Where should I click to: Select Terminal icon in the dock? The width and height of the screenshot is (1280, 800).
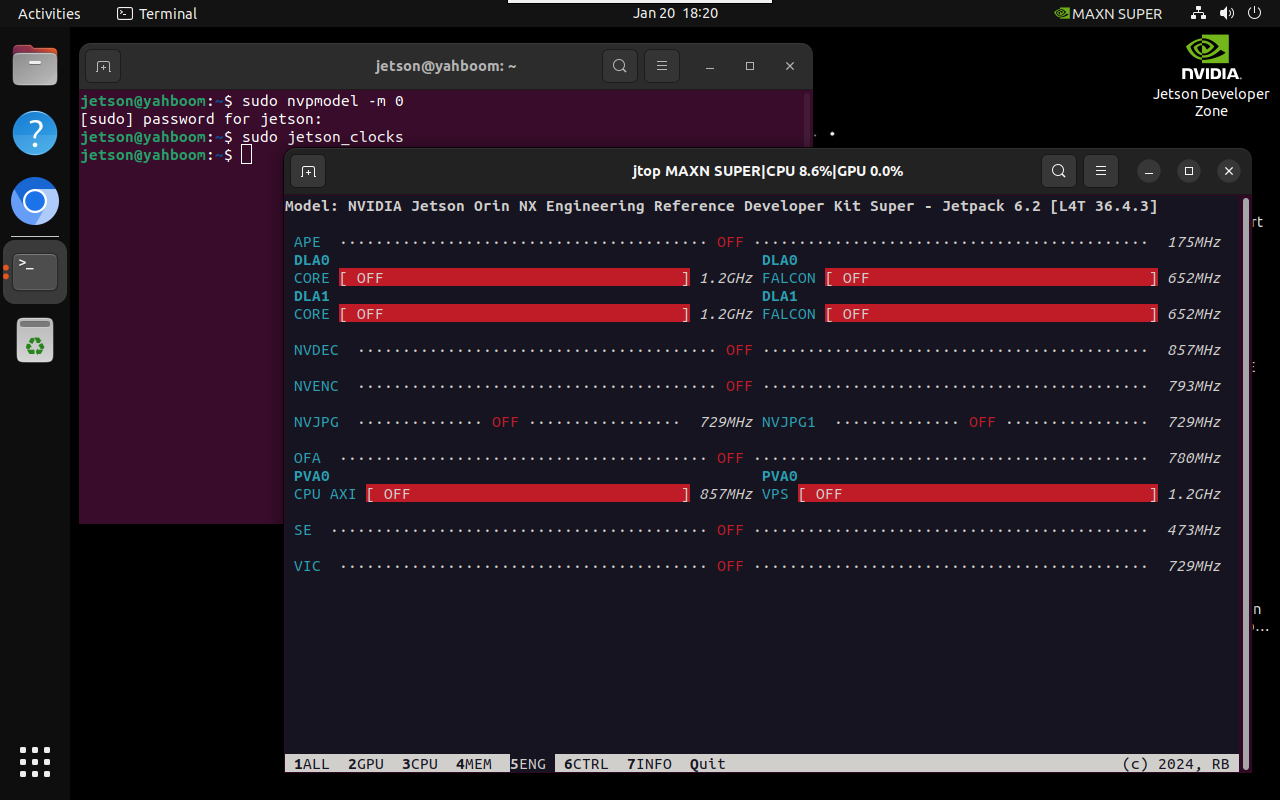coord(35,272)
